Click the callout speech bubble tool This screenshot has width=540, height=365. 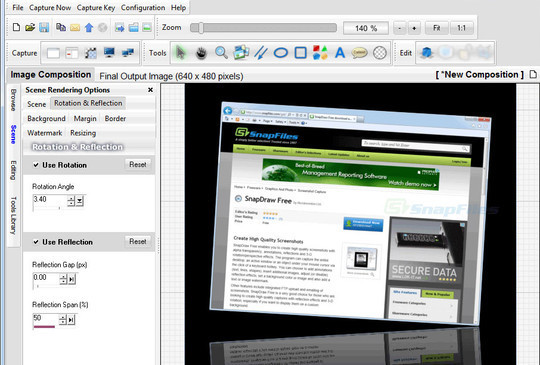pyautogui.click(x=360, y=53)
